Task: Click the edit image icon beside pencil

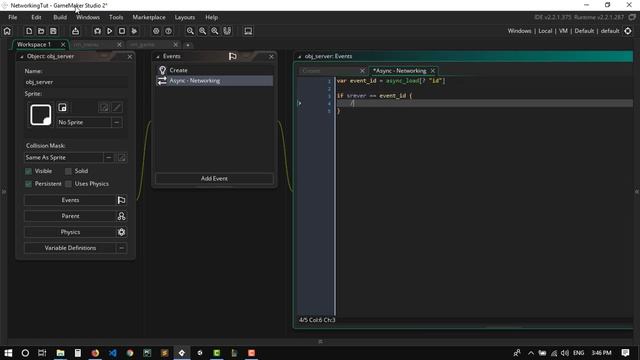Action: point(104,107)
